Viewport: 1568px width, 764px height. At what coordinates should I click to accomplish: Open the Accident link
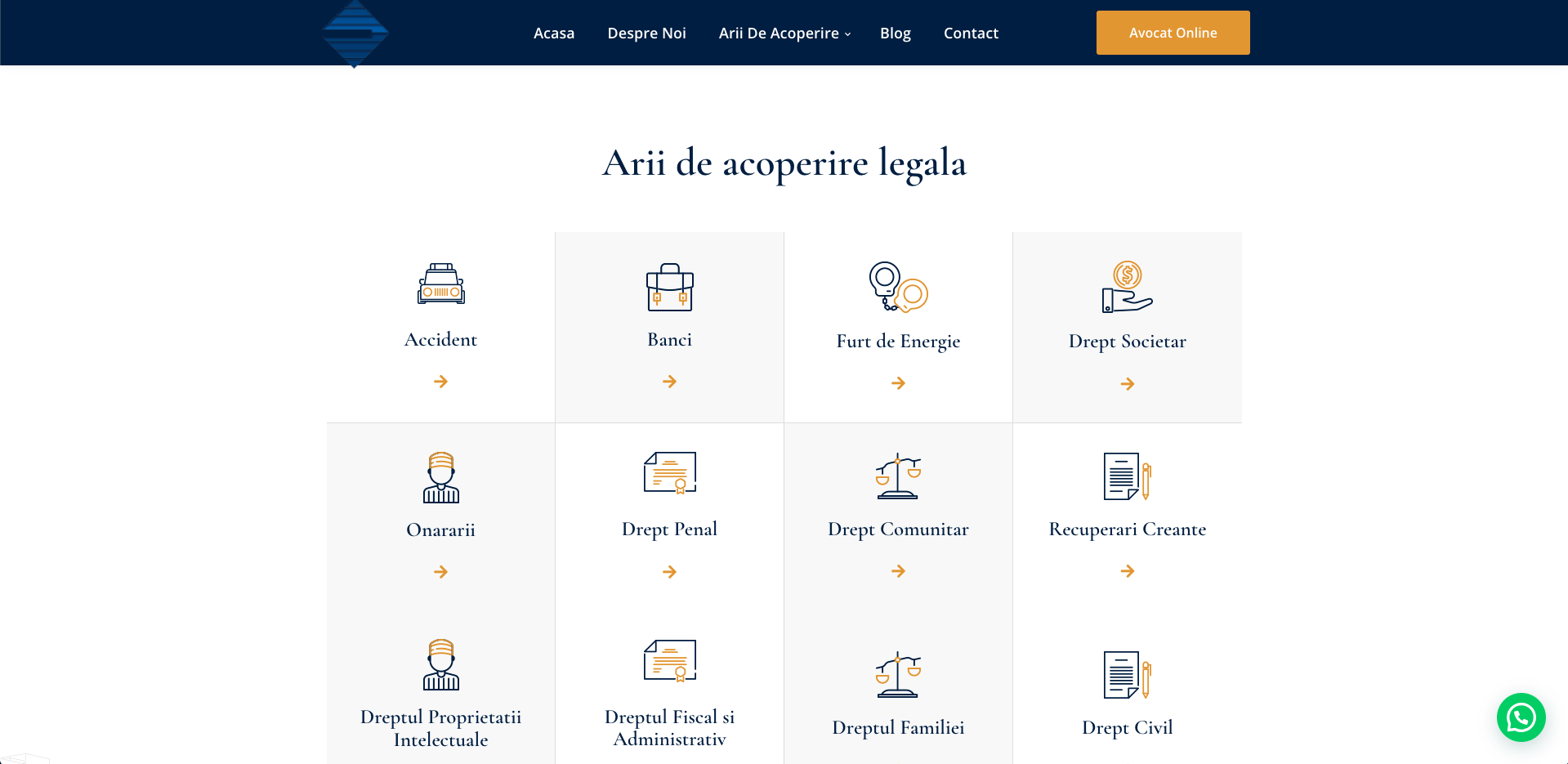[x=441, y=339]
